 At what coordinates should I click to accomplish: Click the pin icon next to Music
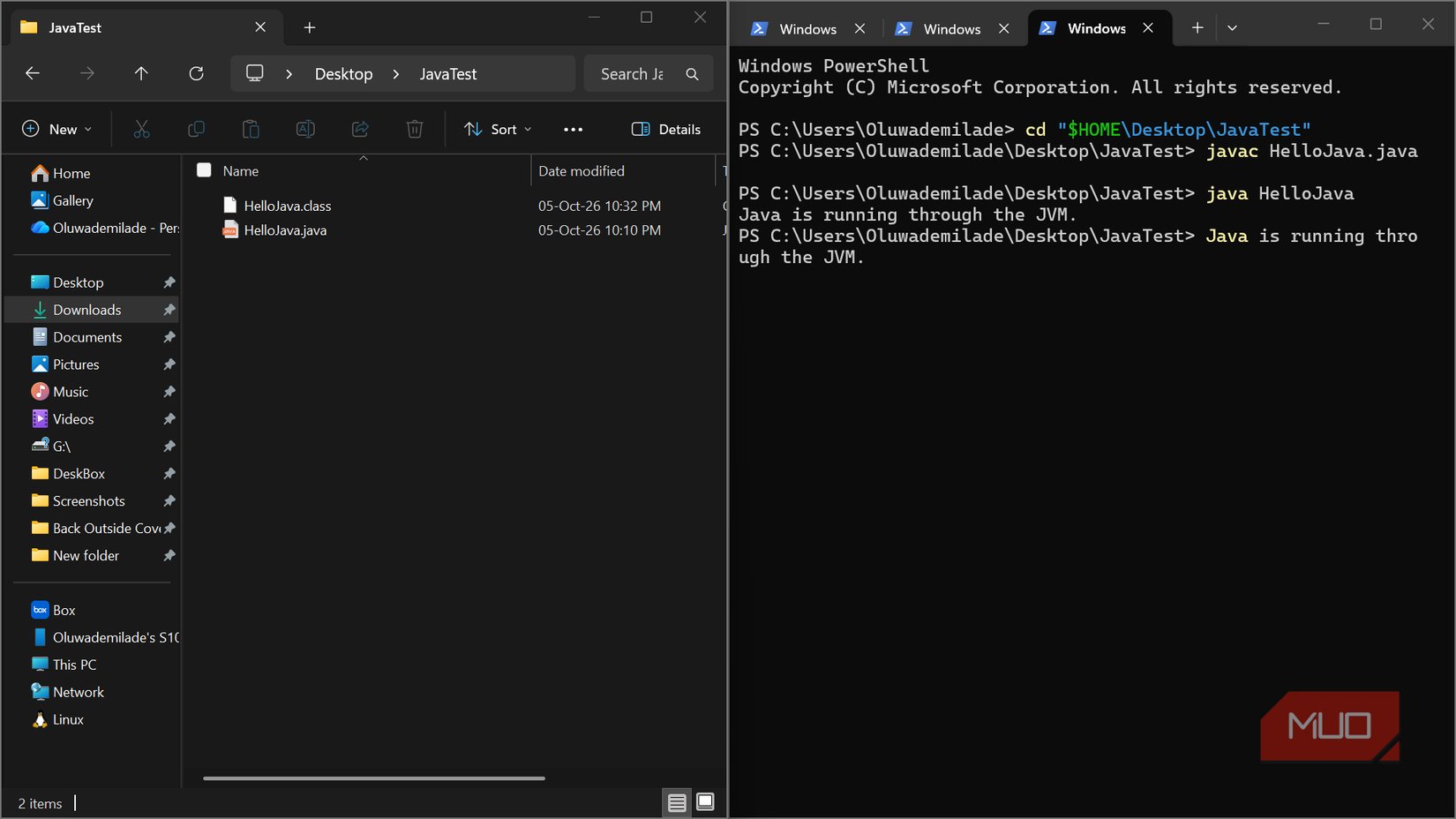169,392
